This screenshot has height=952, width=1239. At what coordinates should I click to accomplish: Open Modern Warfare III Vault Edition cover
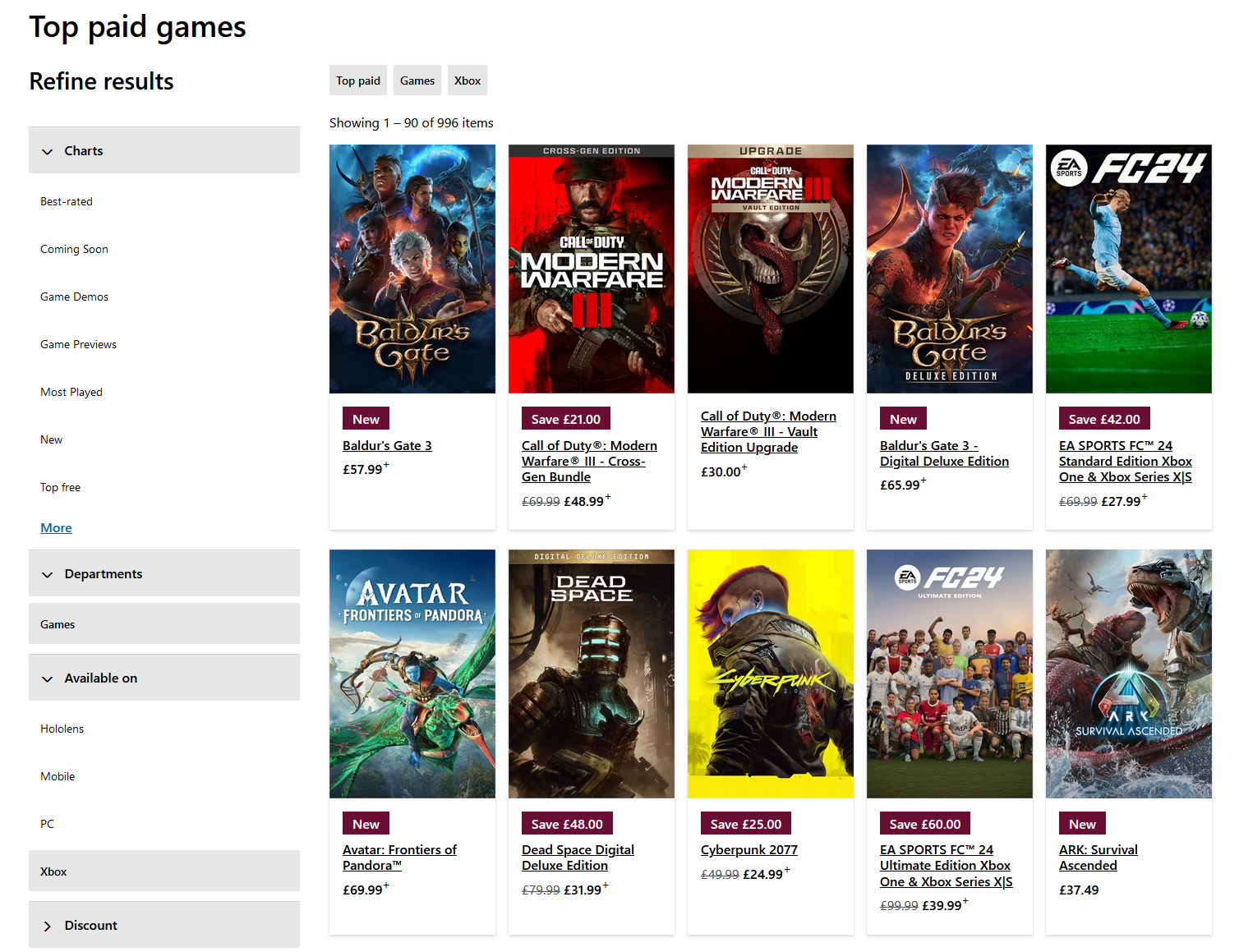(771, 269)
